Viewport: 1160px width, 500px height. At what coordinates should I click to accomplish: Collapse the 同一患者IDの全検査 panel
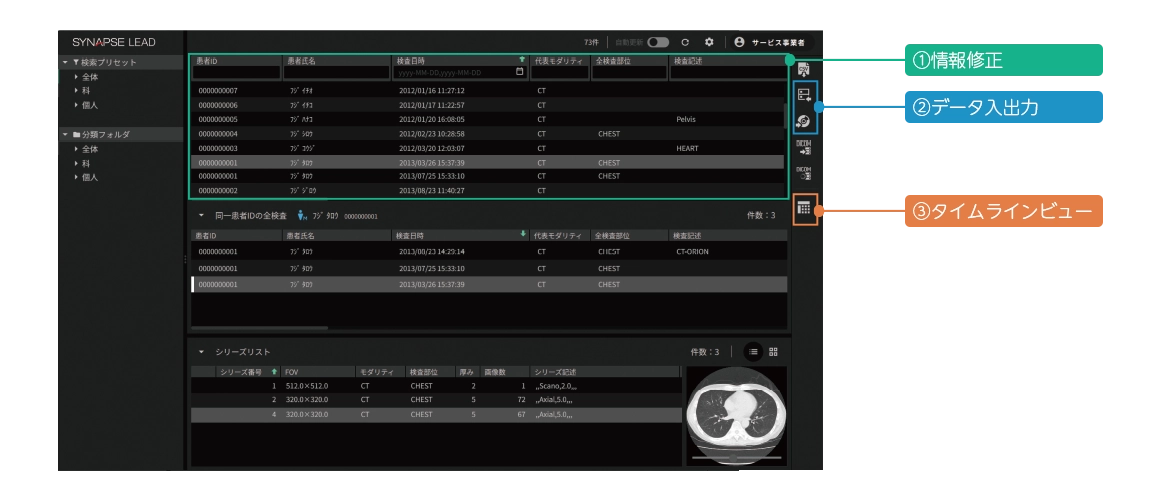(201, 216)
